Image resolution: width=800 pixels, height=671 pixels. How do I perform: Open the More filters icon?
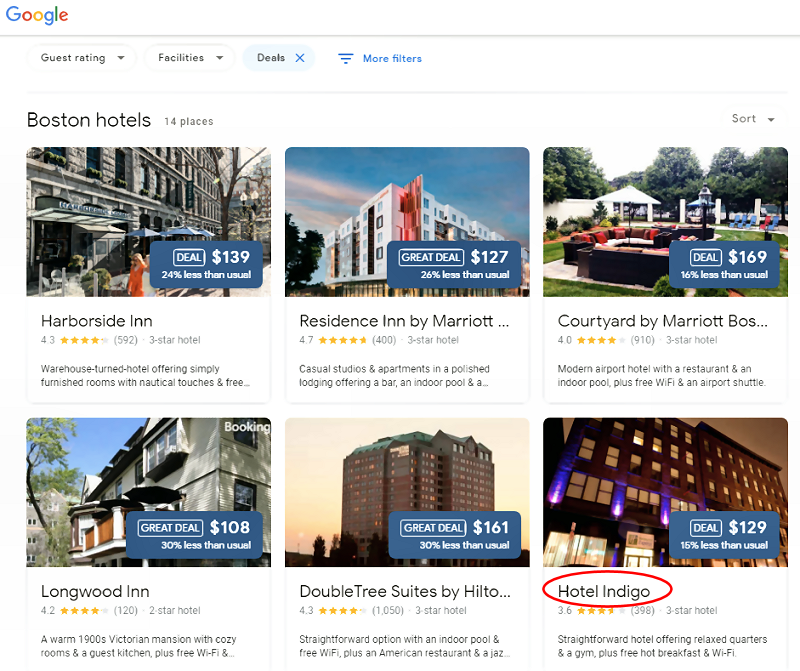coord(345,59)
